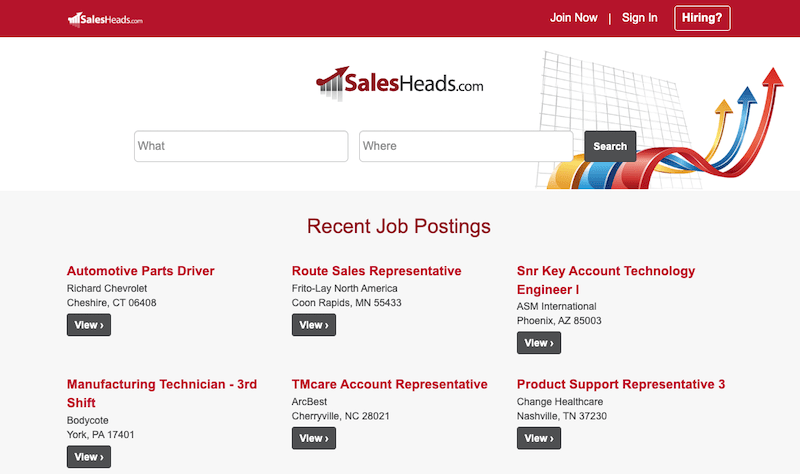
Task: Select the text Bodycote
Action: [x=87, y=420]
